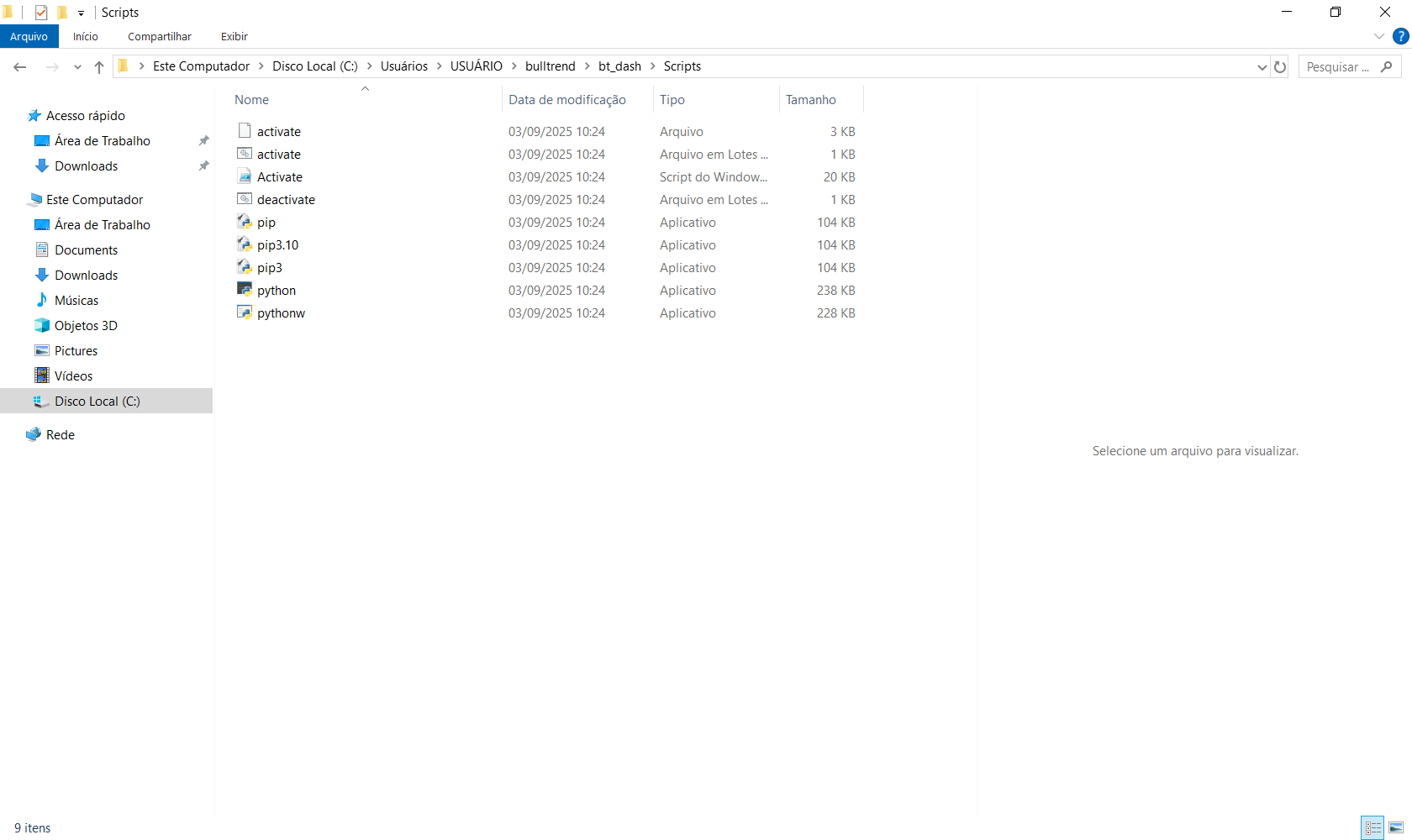Navigate to bulltrend in the address path
1412x840 pixels.
pos(551,66)
